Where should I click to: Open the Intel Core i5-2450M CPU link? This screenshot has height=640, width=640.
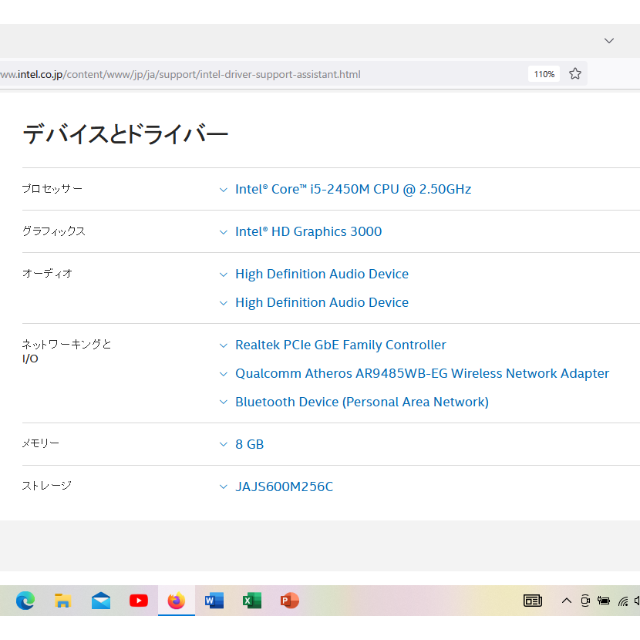353,189
